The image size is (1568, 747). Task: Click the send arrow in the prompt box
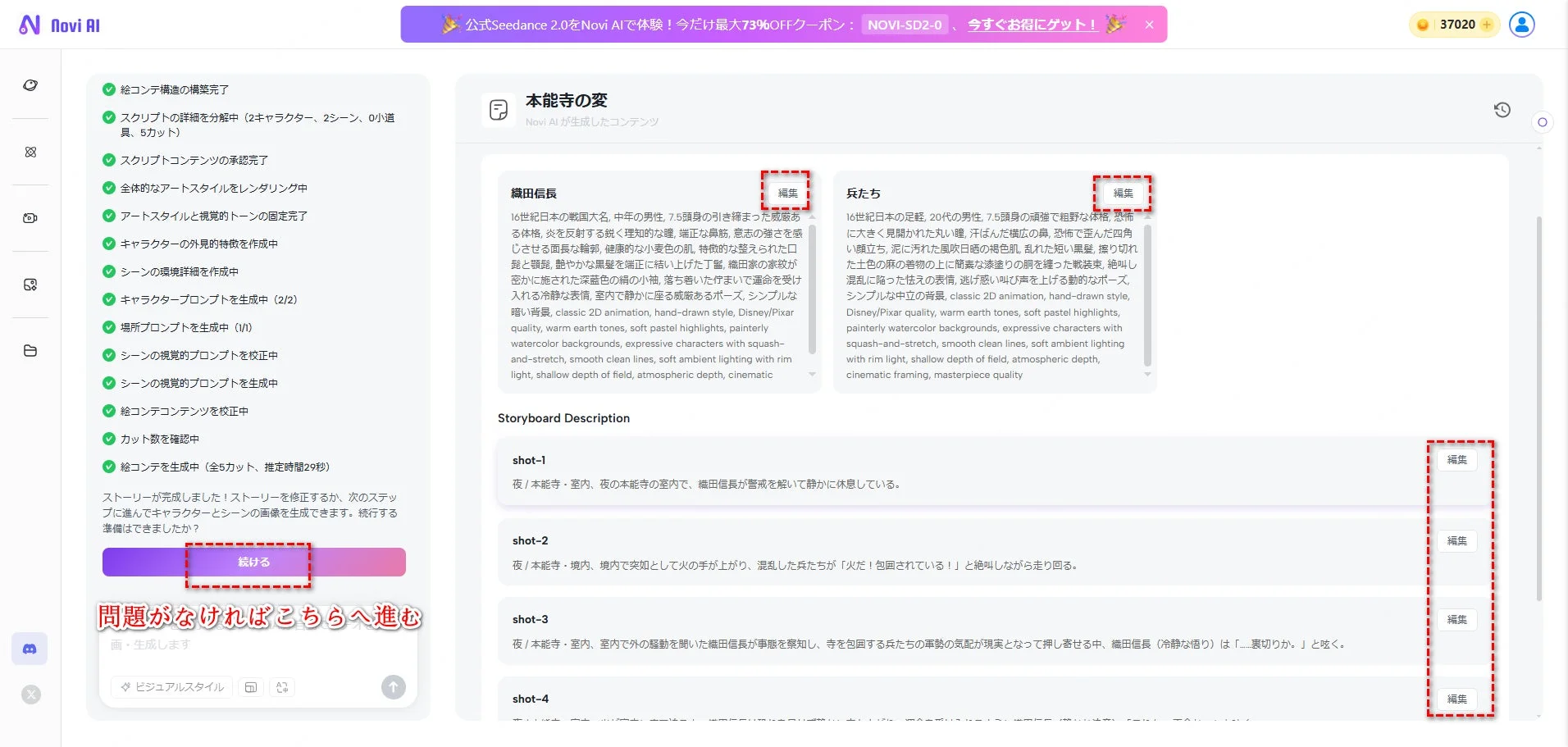[393, 687]
